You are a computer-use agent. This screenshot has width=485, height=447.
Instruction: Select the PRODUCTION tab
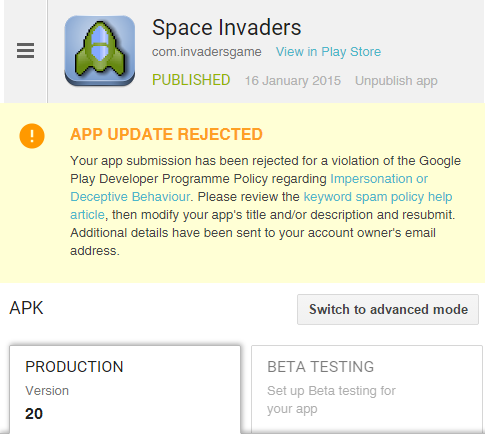(x=125, y=389)
